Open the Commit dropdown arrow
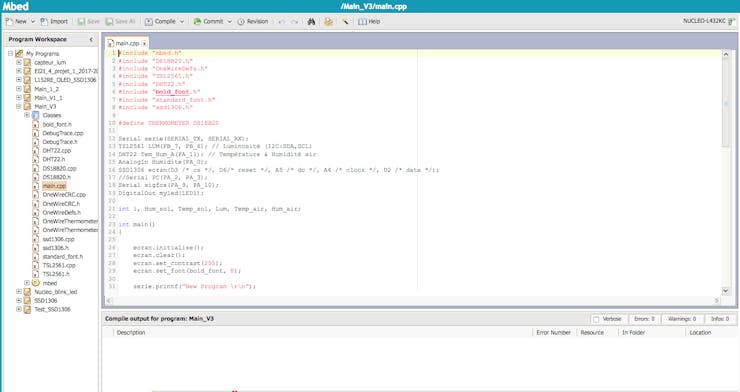The height and width of the screenshot is (392, 740). (229, 22)
